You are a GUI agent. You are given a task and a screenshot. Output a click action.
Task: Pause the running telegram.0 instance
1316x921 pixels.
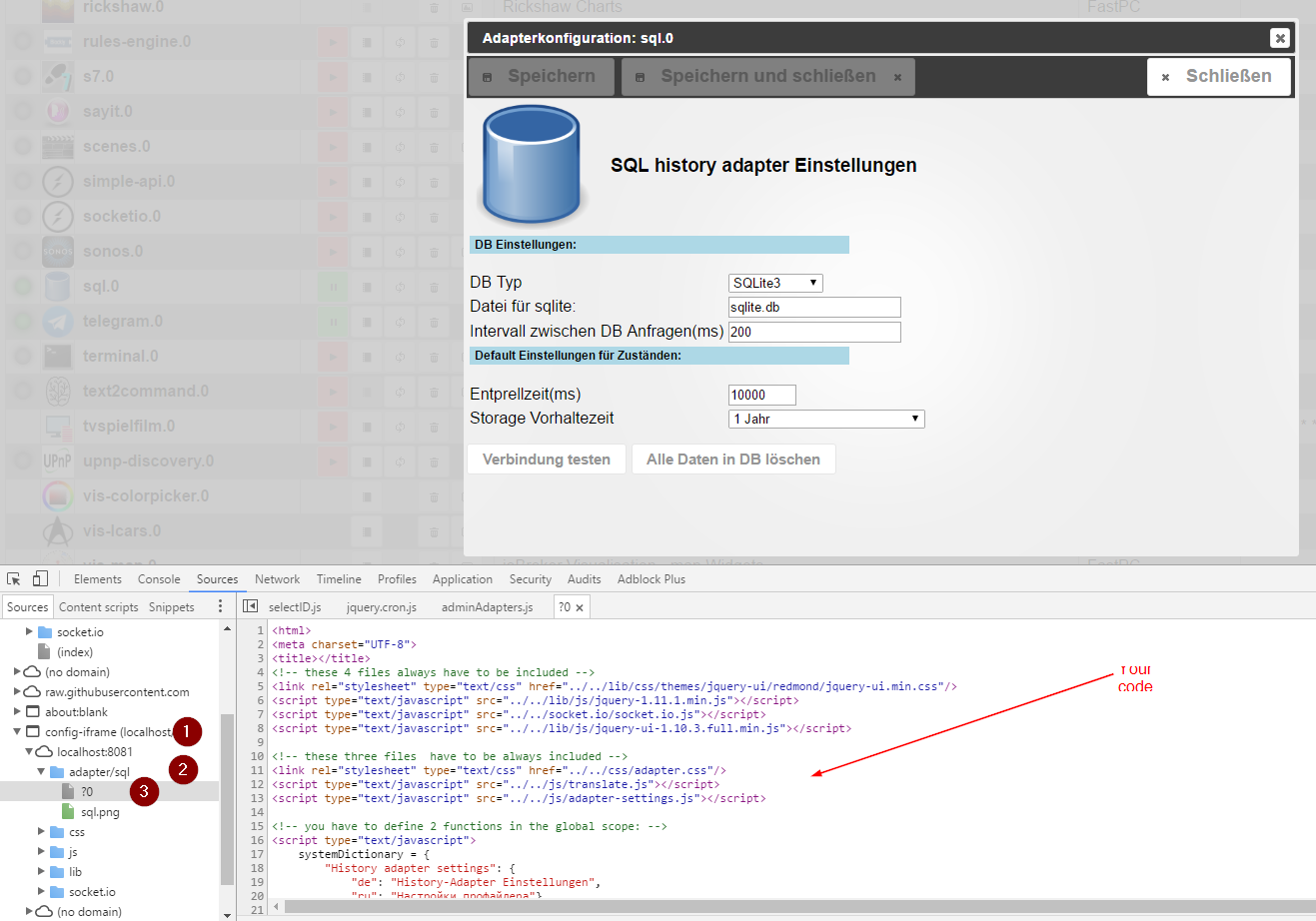click(333, 322)
